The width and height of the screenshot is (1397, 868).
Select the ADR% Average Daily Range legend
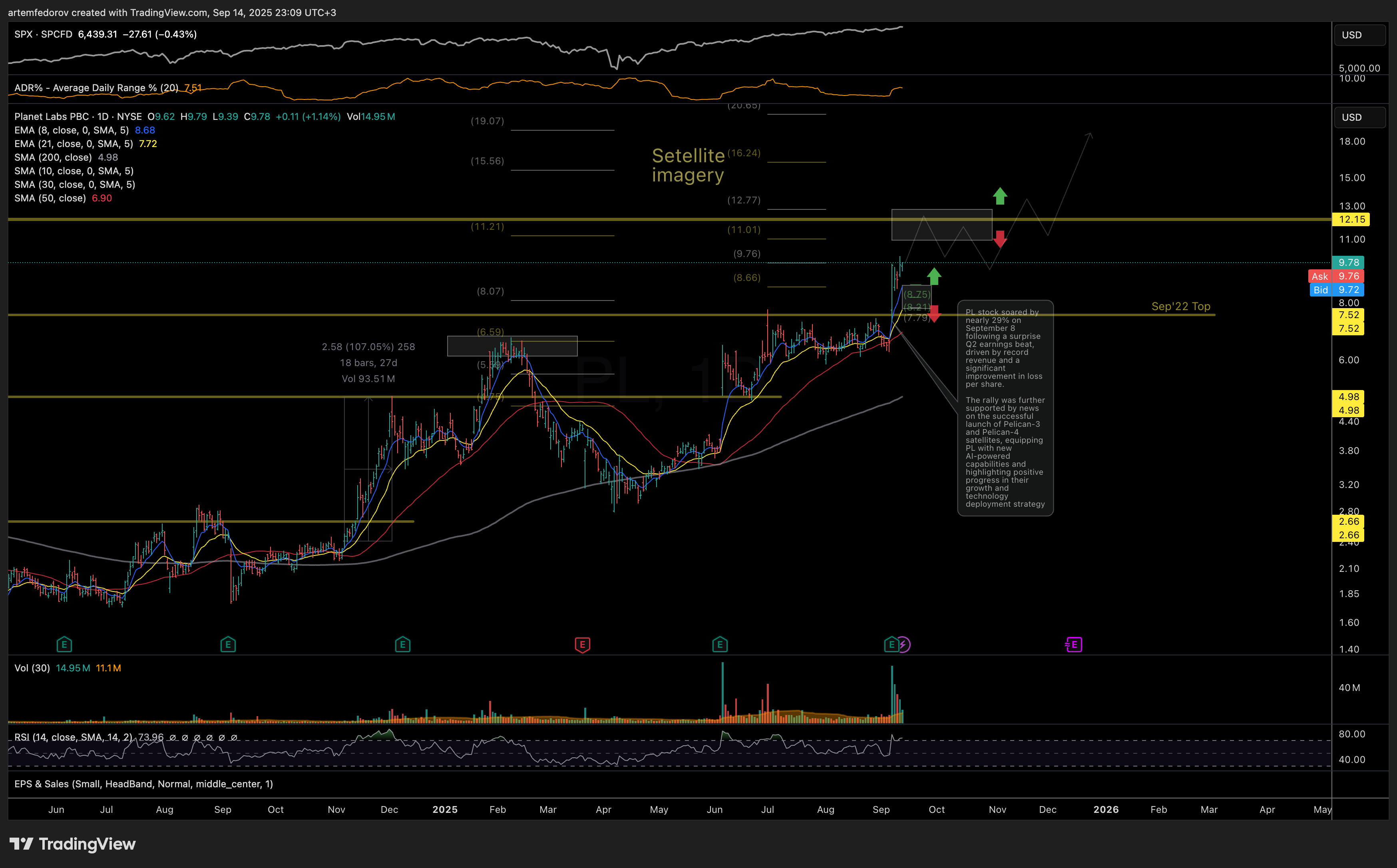[x=96, y=88]
